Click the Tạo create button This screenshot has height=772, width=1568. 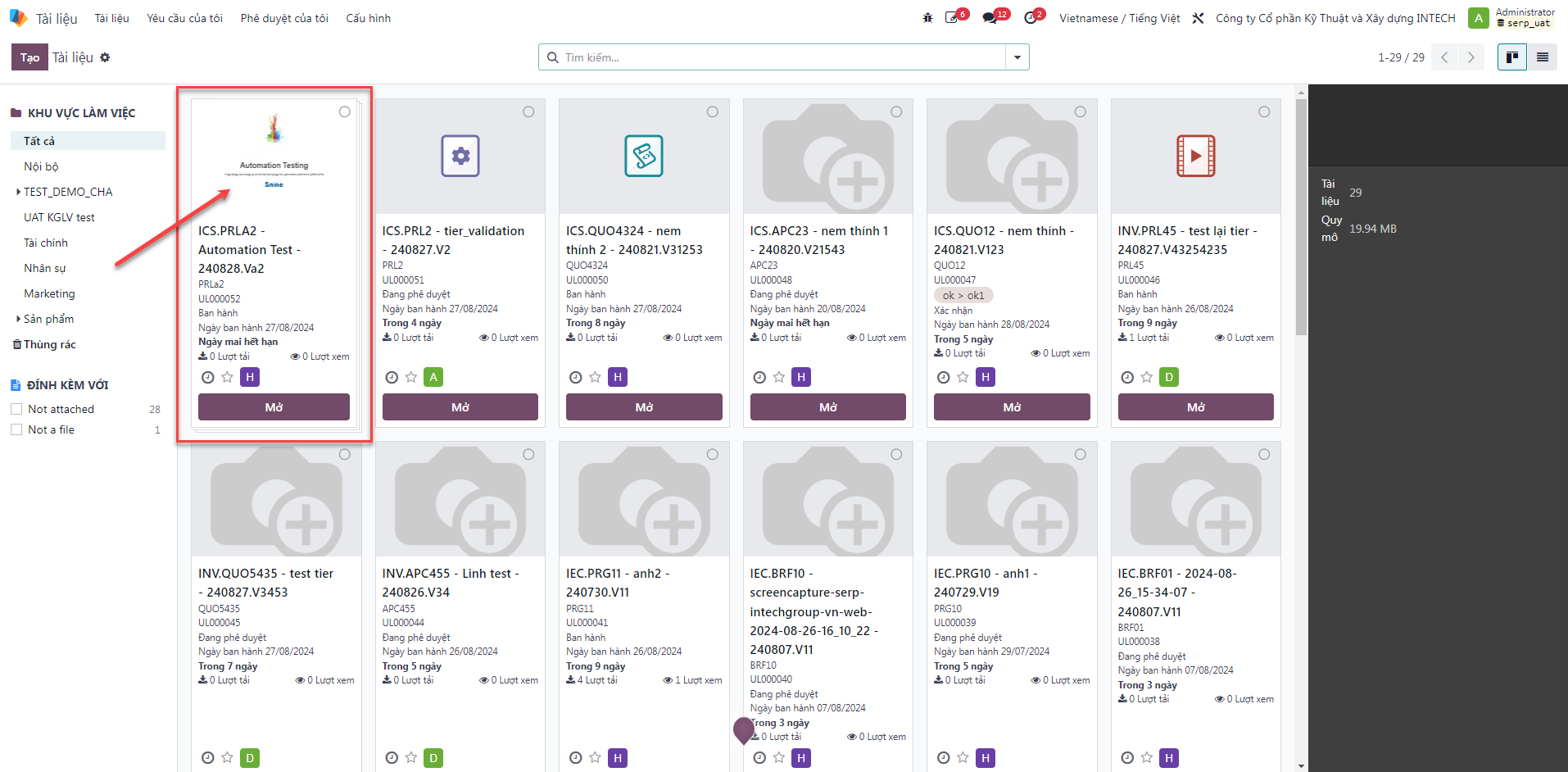[29, 57]
